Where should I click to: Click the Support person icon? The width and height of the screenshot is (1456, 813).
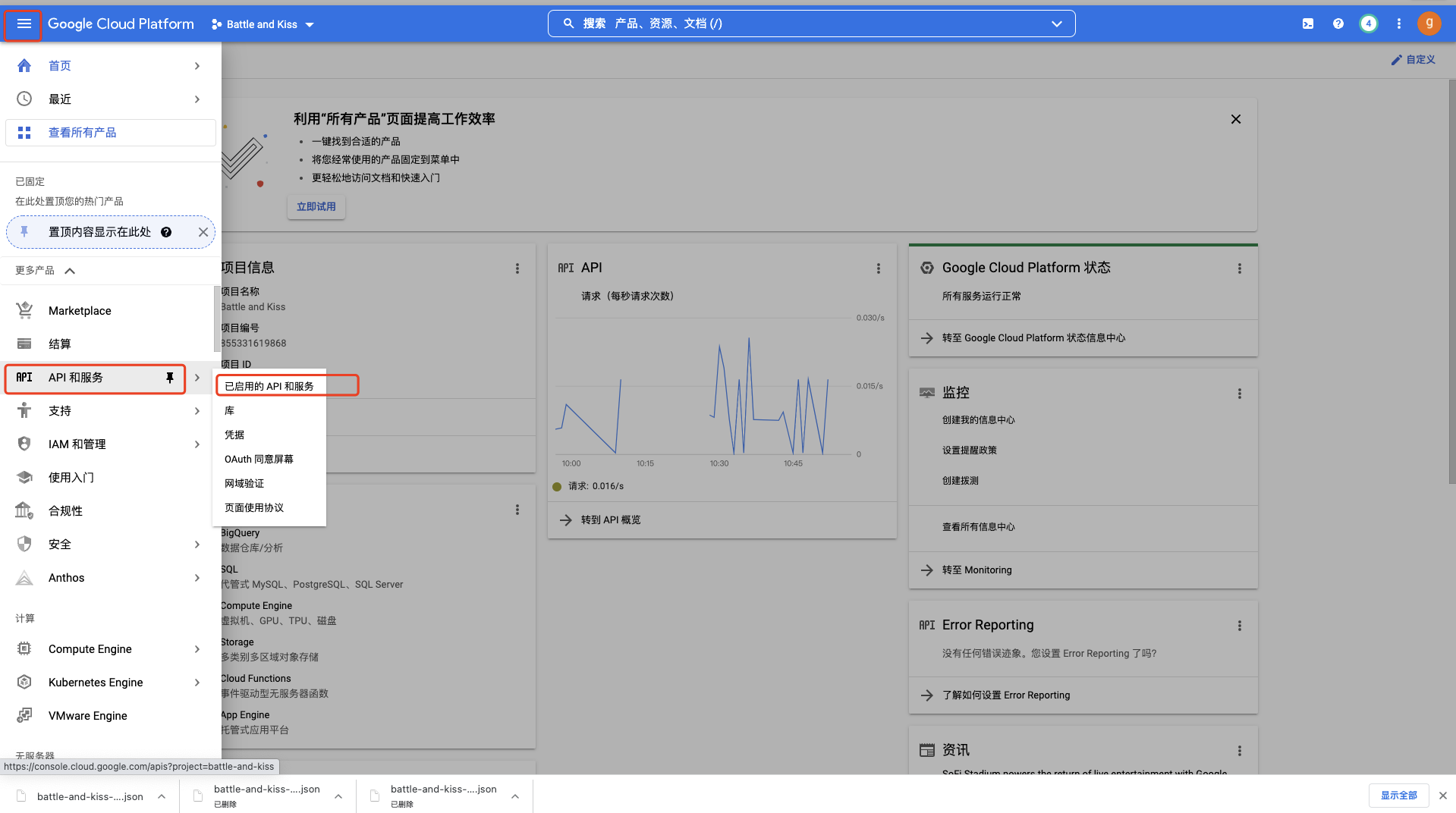[24, 410]
